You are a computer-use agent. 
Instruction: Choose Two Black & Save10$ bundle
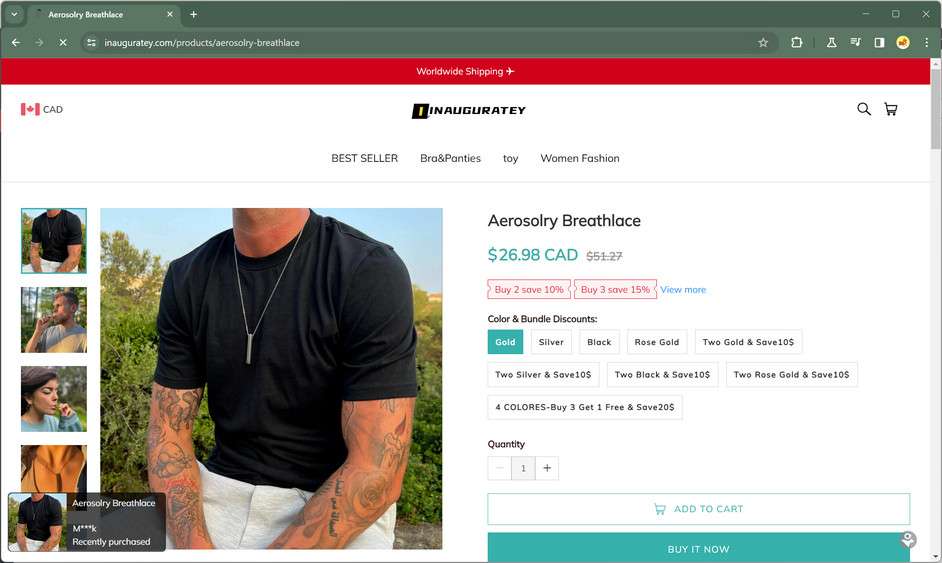pyautogui.click(x=662, y=374)
